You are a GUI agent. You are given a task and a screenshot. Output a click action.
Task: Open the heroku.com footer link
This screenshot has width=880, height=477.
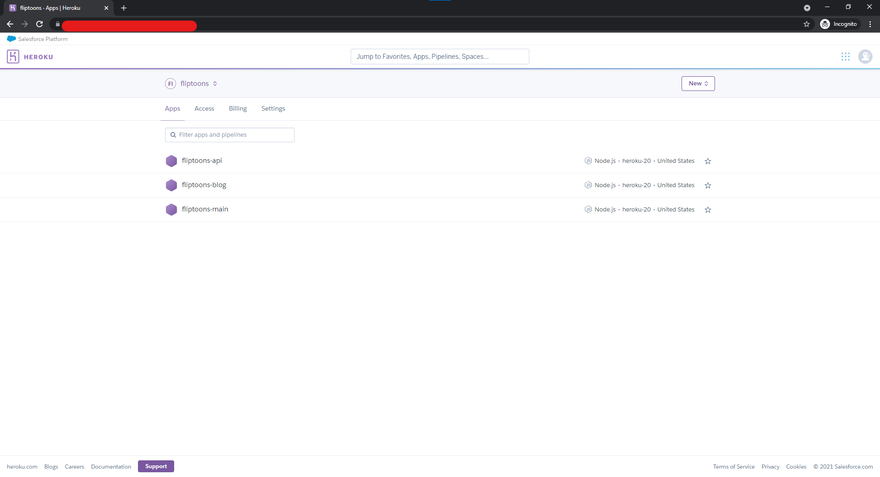[x=22, y=466]
